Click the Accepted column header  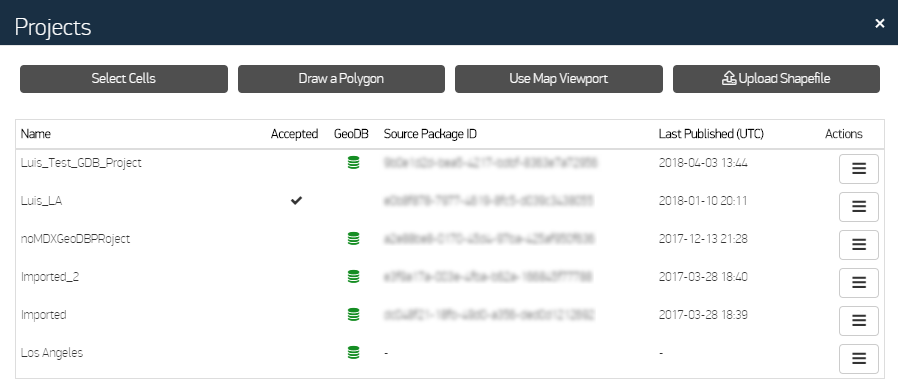point(294,134)
